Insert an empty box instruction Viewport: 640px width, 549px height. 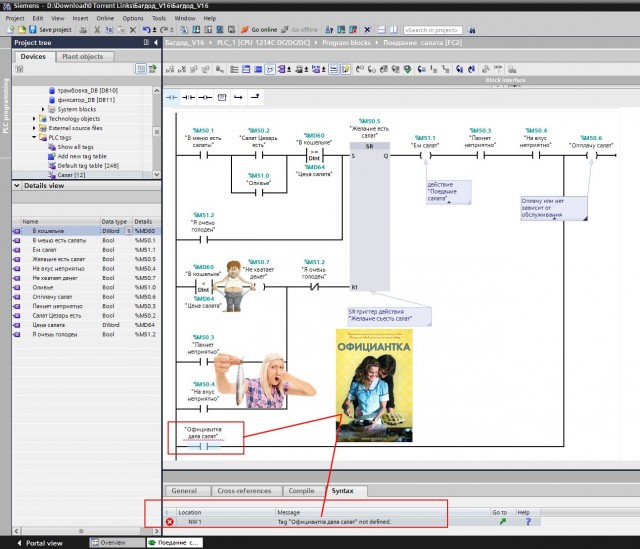[x=222, y=97]
